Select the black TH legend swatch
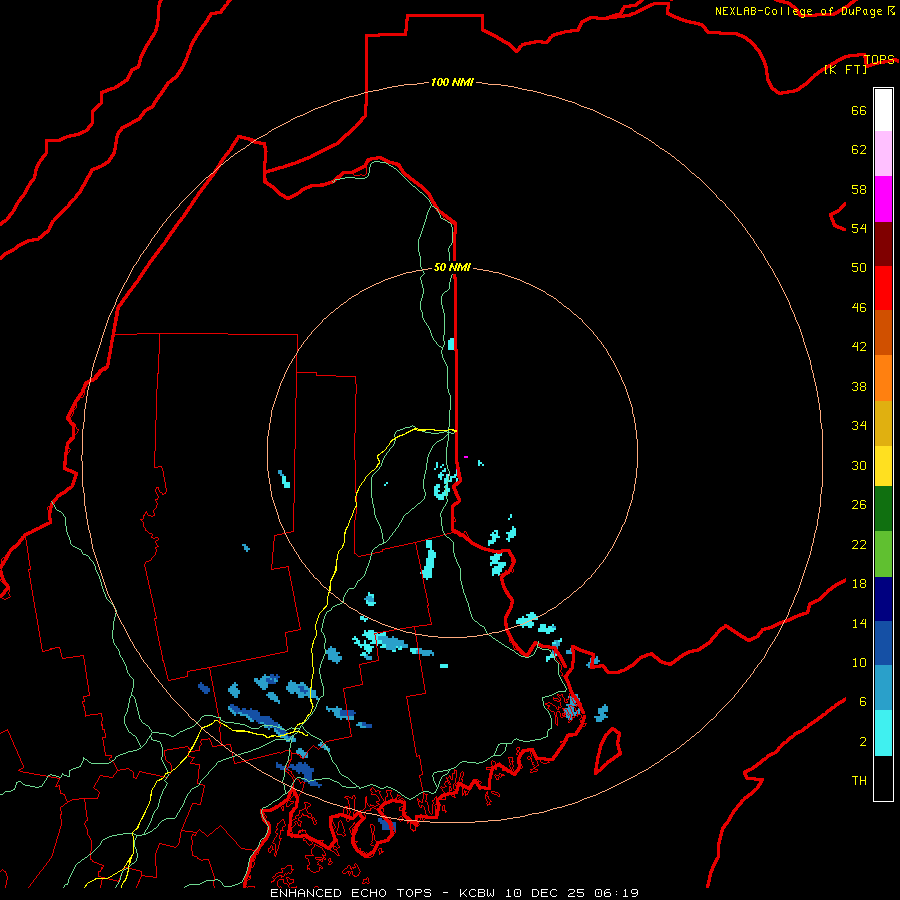 (883, 778)
